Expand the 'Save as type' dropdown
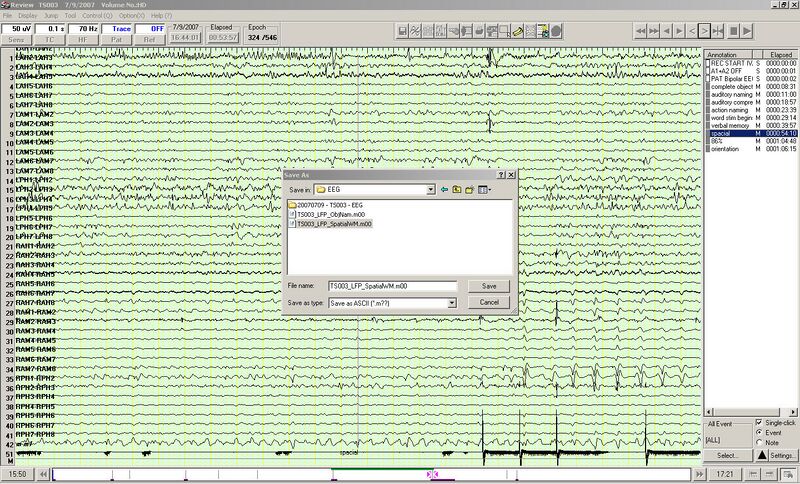 [452, 302]
